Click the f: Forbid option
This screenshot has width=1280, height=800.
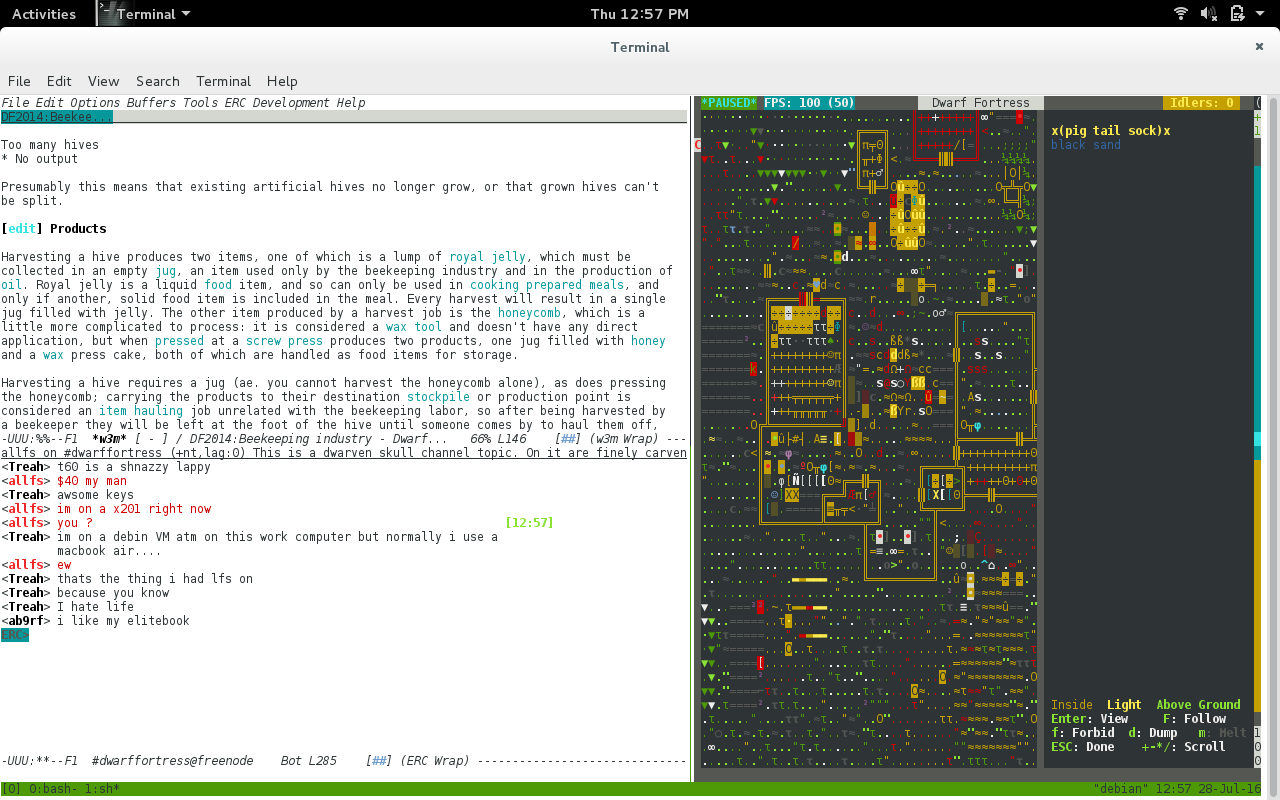pos(1083,733)
